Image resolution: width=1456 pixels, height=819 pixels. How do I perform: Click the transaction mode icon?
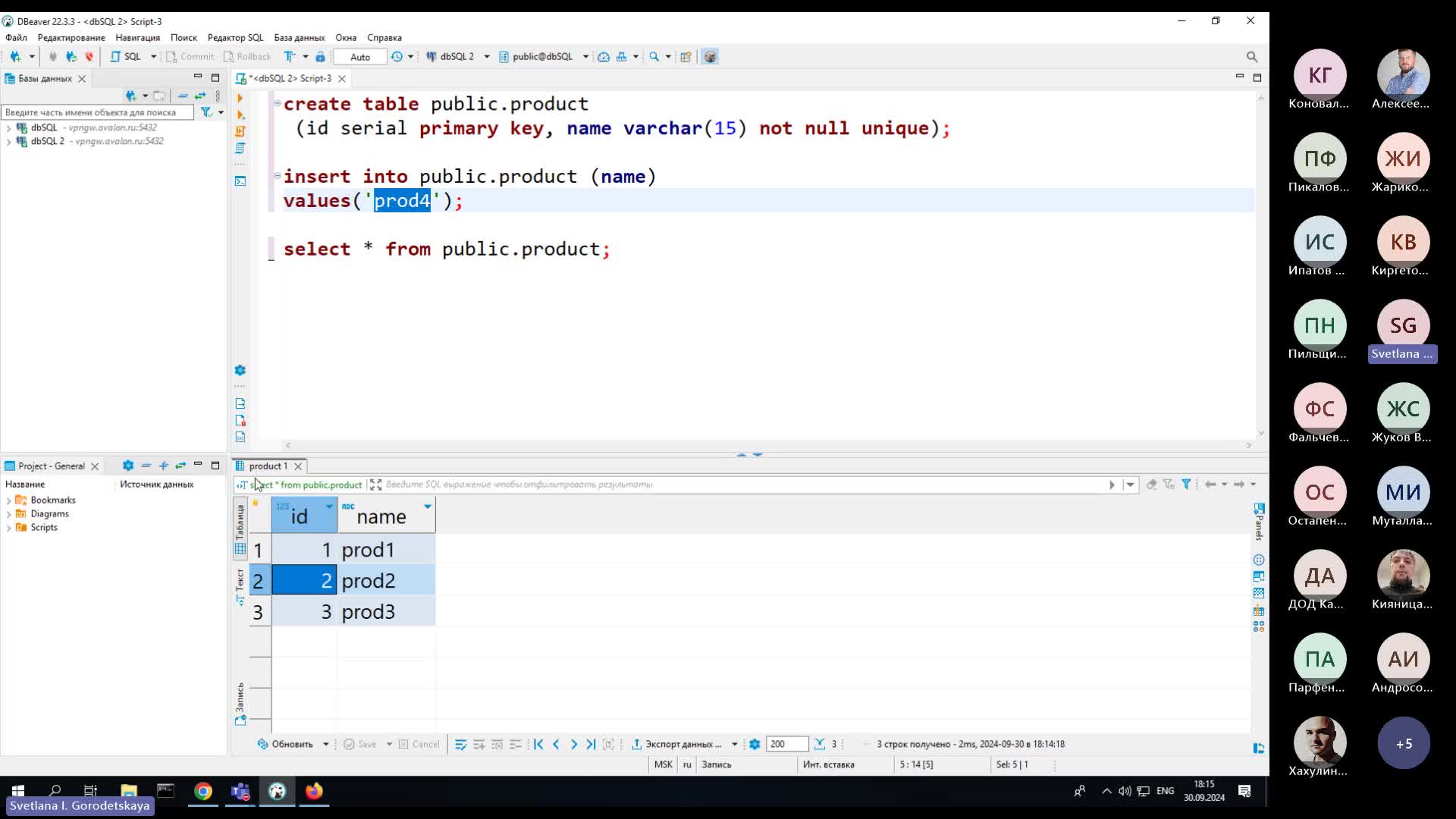point(290,57)
